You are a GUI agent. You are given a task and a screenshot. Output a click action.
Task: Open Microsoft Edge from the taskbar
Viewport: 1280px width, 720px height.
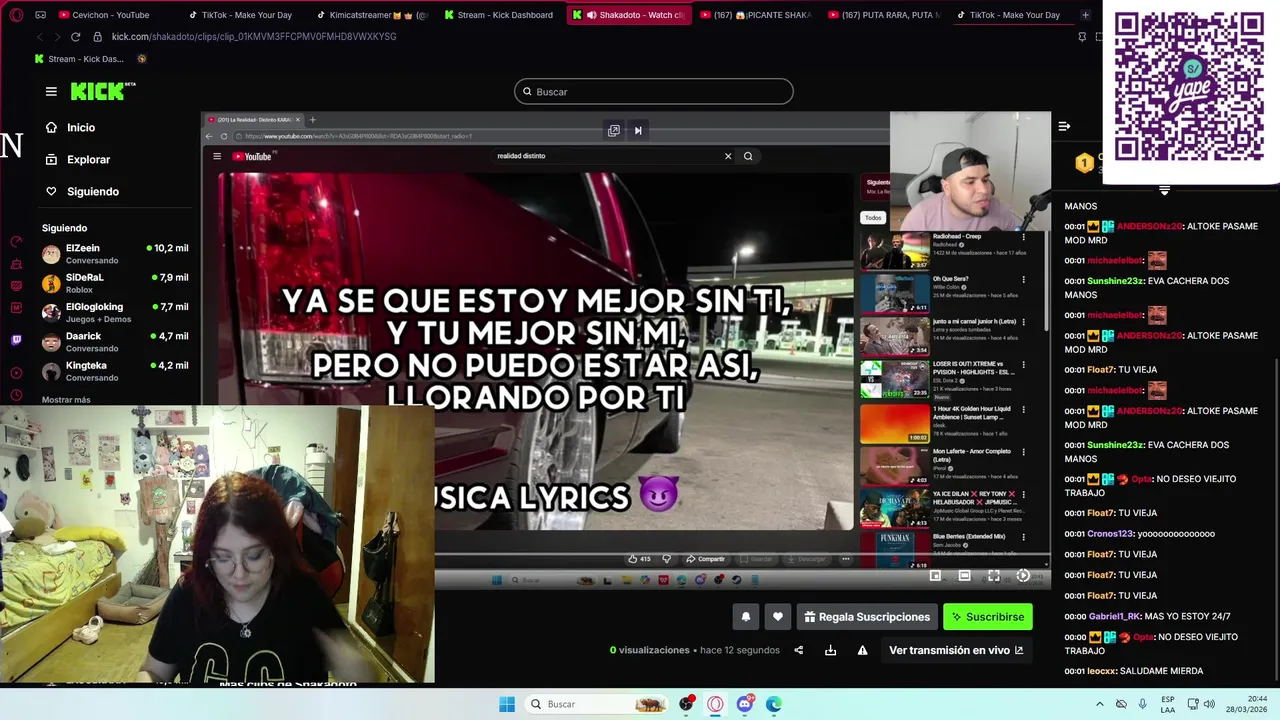[x=774, y=704]
